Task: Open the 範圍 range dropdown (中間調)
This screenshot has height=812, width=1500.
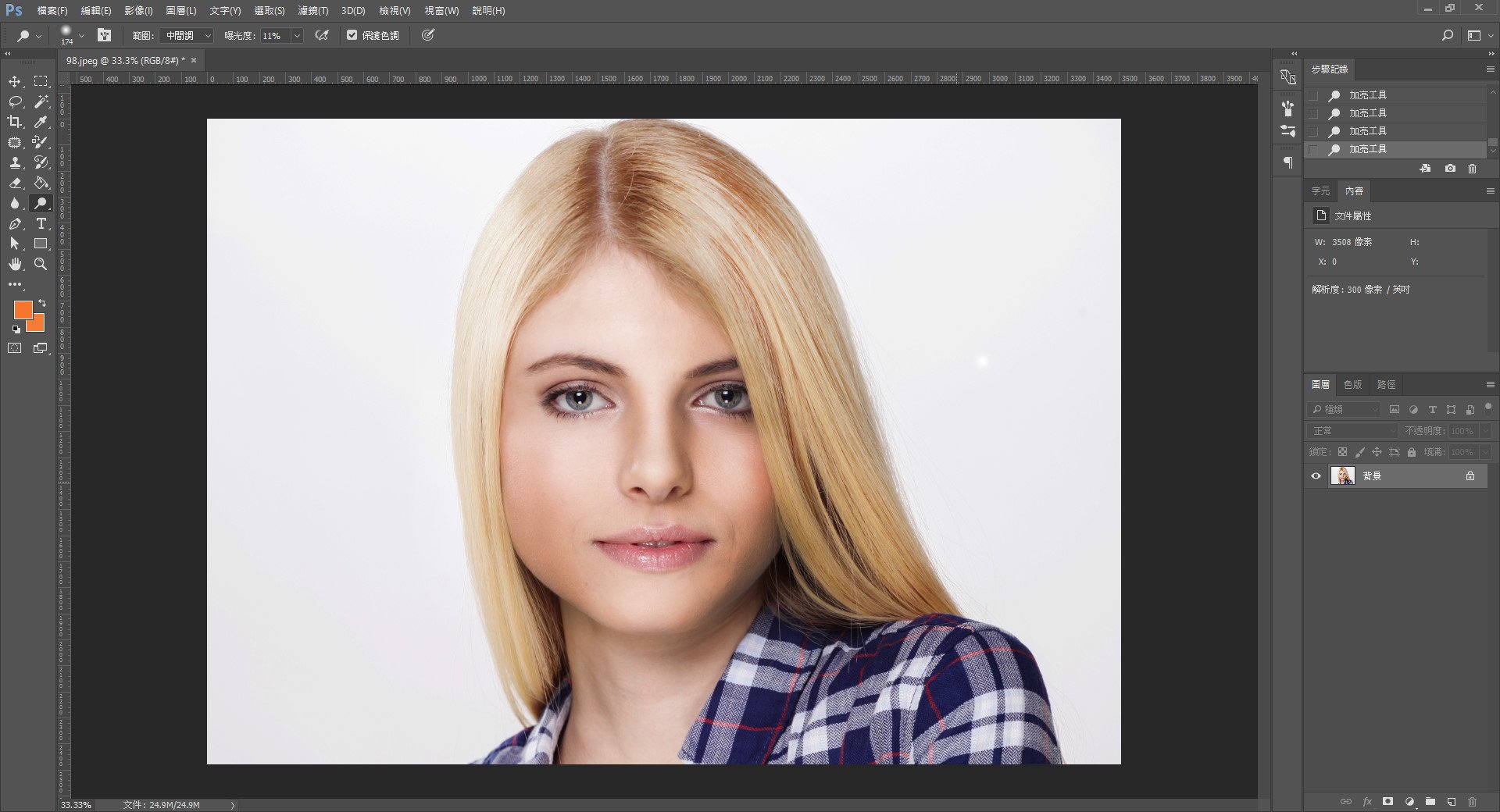Action: tap(186, 35)
